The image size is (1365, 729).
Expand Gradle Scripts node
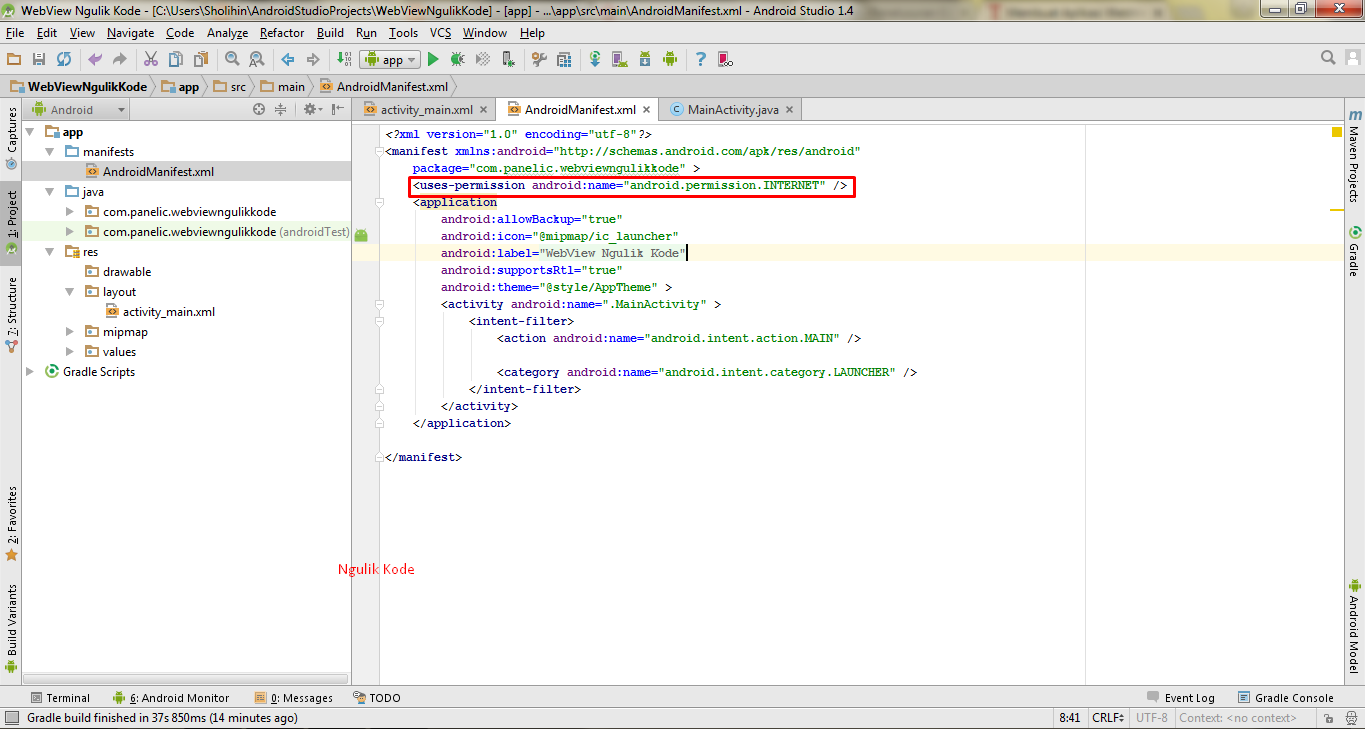coord(30,372)
